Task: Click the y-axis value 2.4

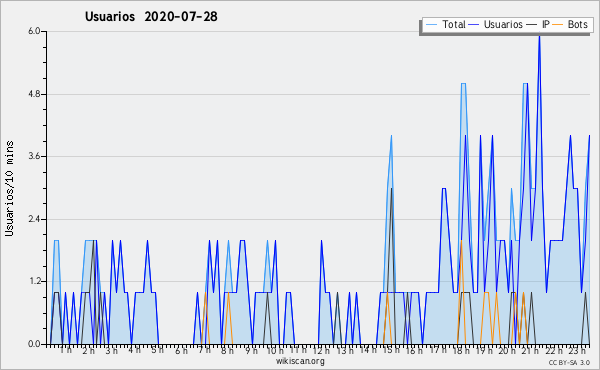Action: click(34, 219)
